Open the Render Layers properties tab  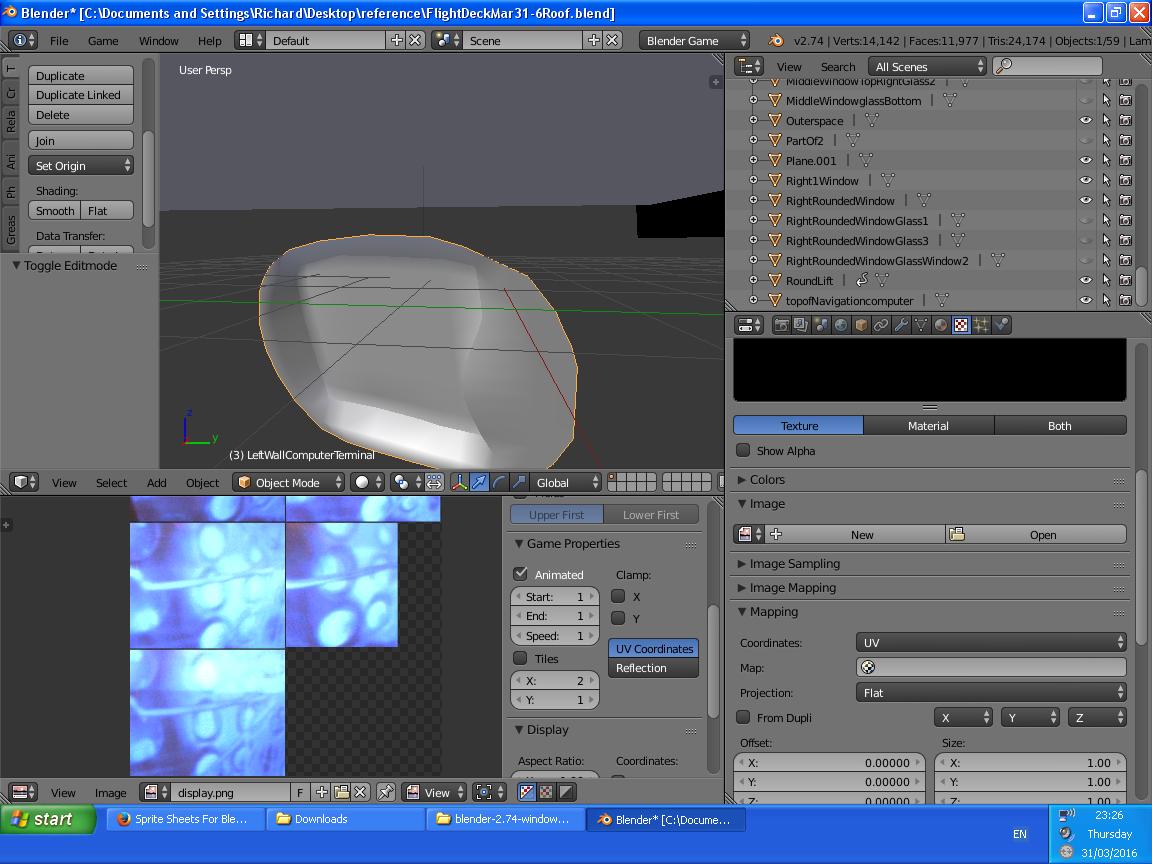pyautogui.click(x=801, y=325)
